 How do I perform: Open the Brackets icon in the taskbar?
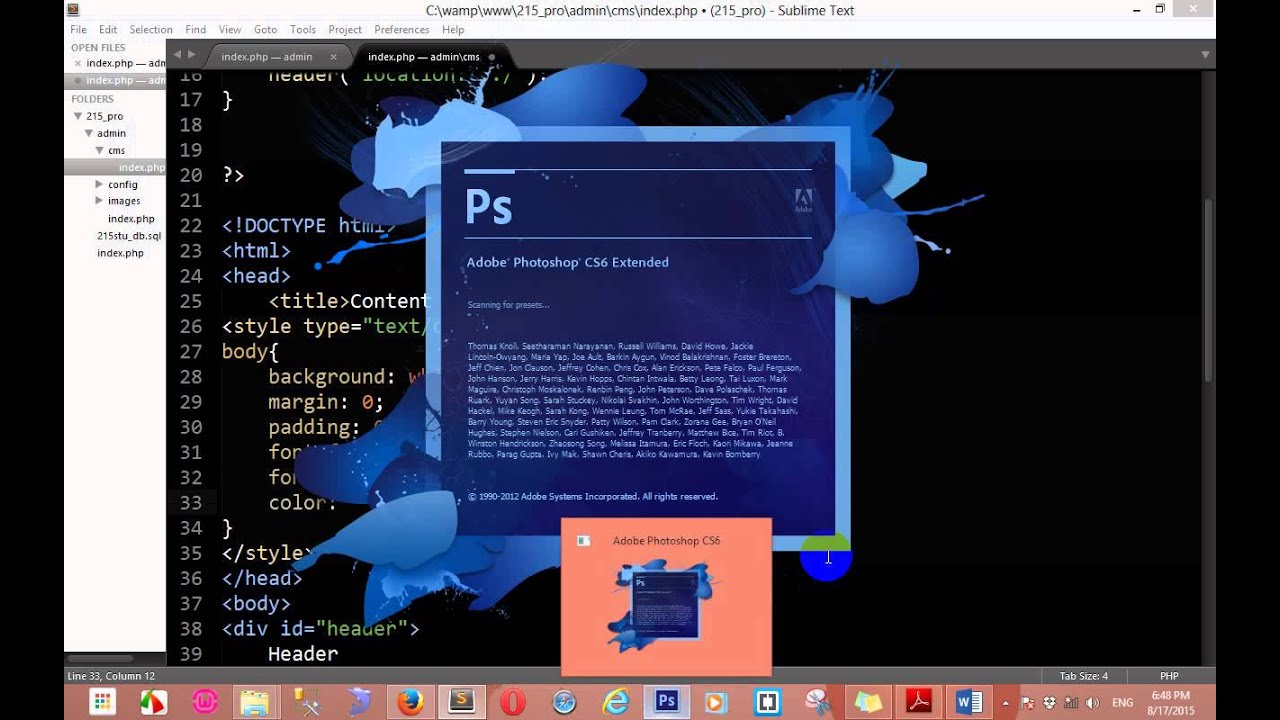(767, 702)
